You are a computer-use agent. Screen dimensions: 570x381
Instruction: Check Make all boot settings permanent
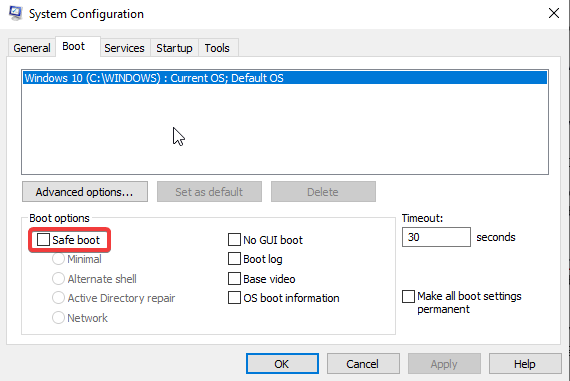tap(408, 296)
